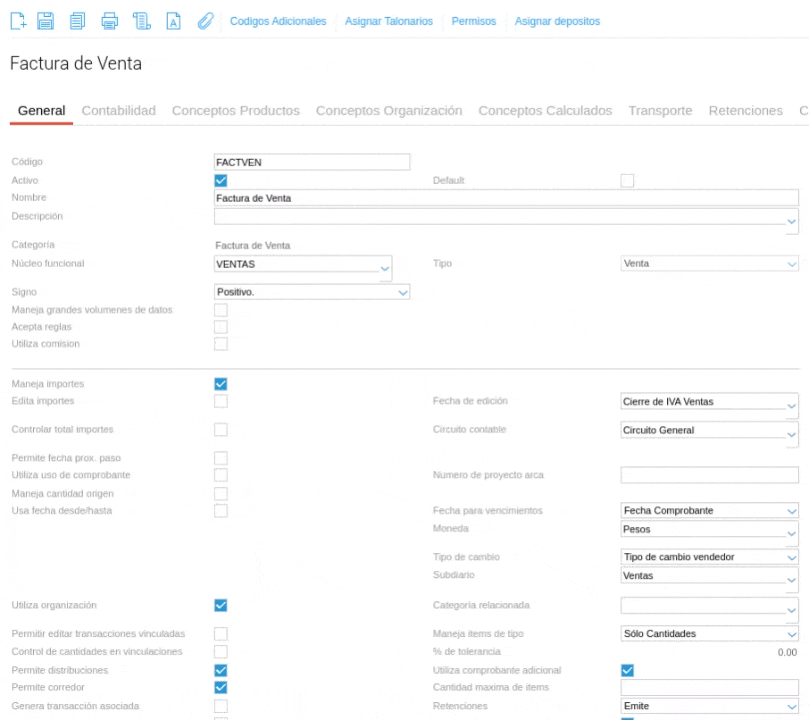
Task: Click the scroll log icon
Action: pos(142,22)
